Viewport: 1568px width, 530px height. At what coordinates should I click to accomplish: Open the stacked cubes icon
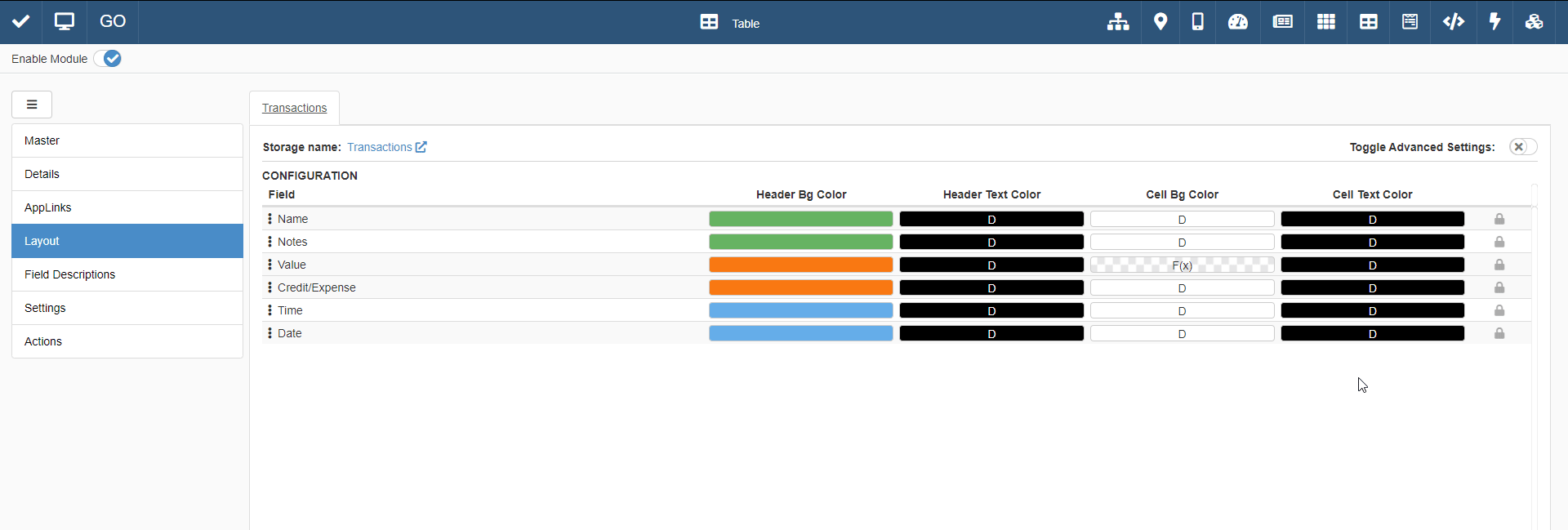[1534, 22]
